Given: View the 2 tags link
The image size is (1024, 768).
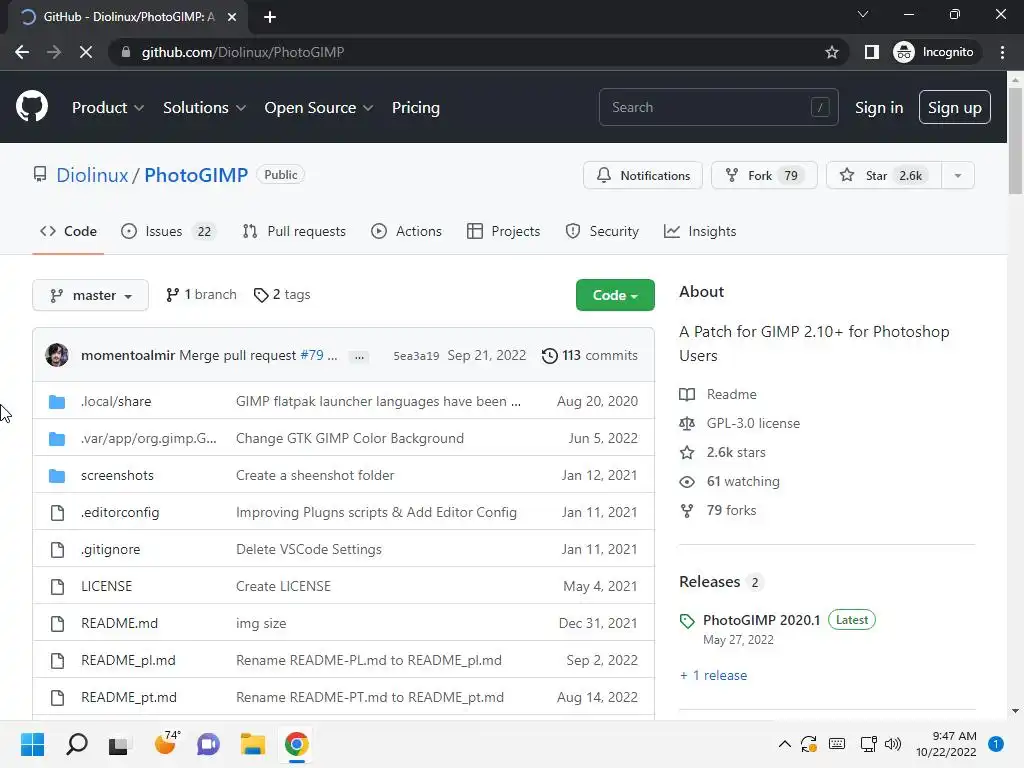Looking at the screenshot, I should (282, 295).
